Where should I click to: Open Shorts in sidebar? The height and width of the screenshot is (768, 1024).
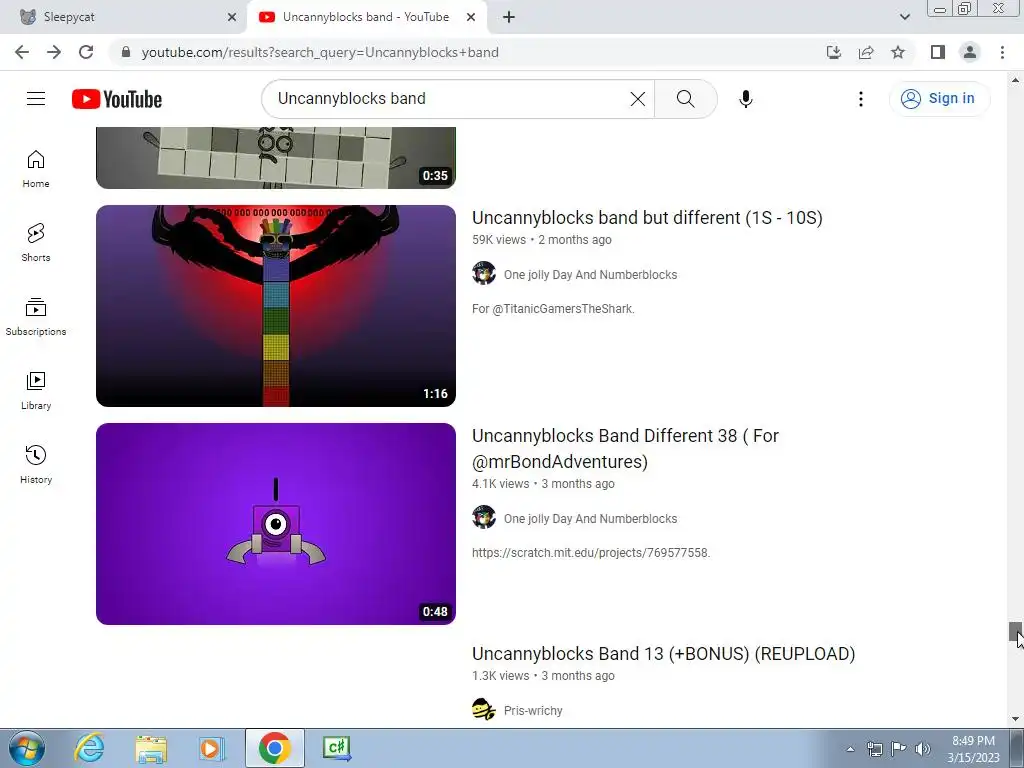(36, 243)
